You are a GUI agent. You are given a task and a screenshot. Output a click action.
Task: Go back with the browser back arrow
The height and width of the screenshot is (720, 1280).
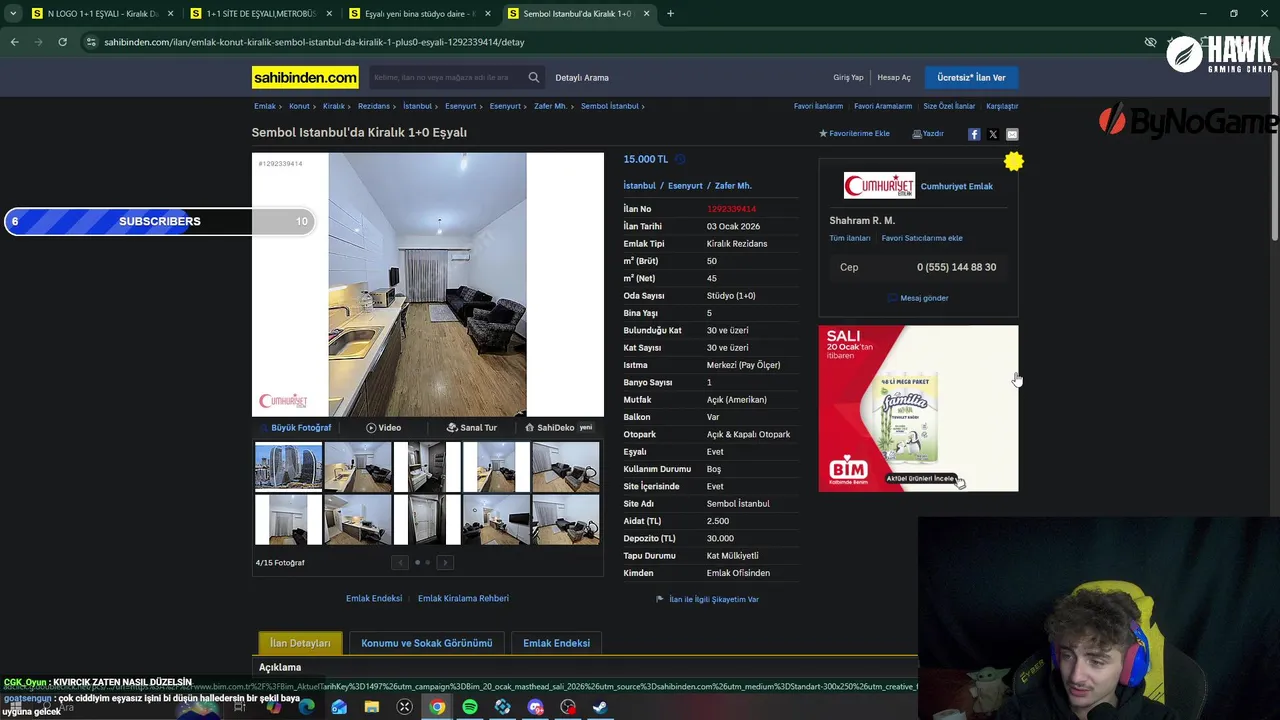14,42
